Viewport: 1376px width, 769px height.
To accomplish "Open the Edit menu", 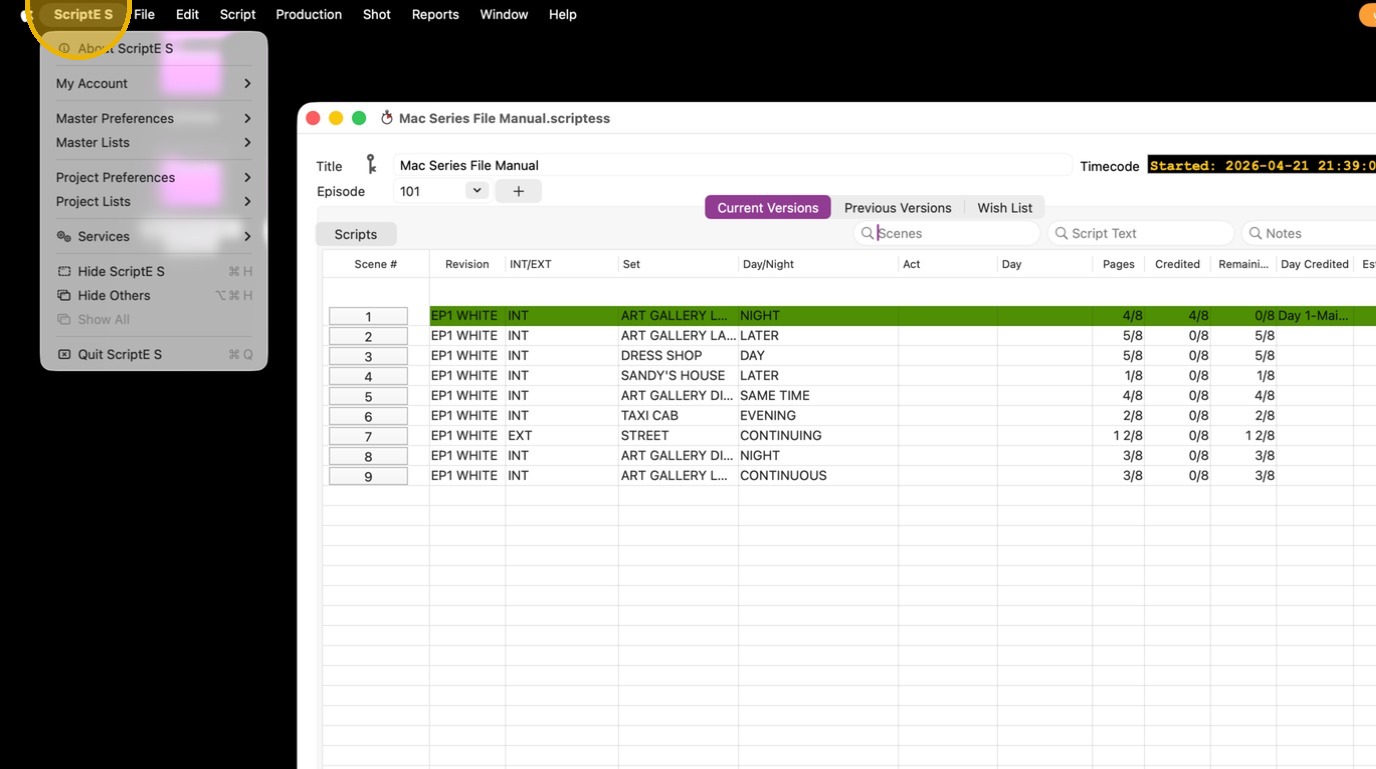I will 187,14.
